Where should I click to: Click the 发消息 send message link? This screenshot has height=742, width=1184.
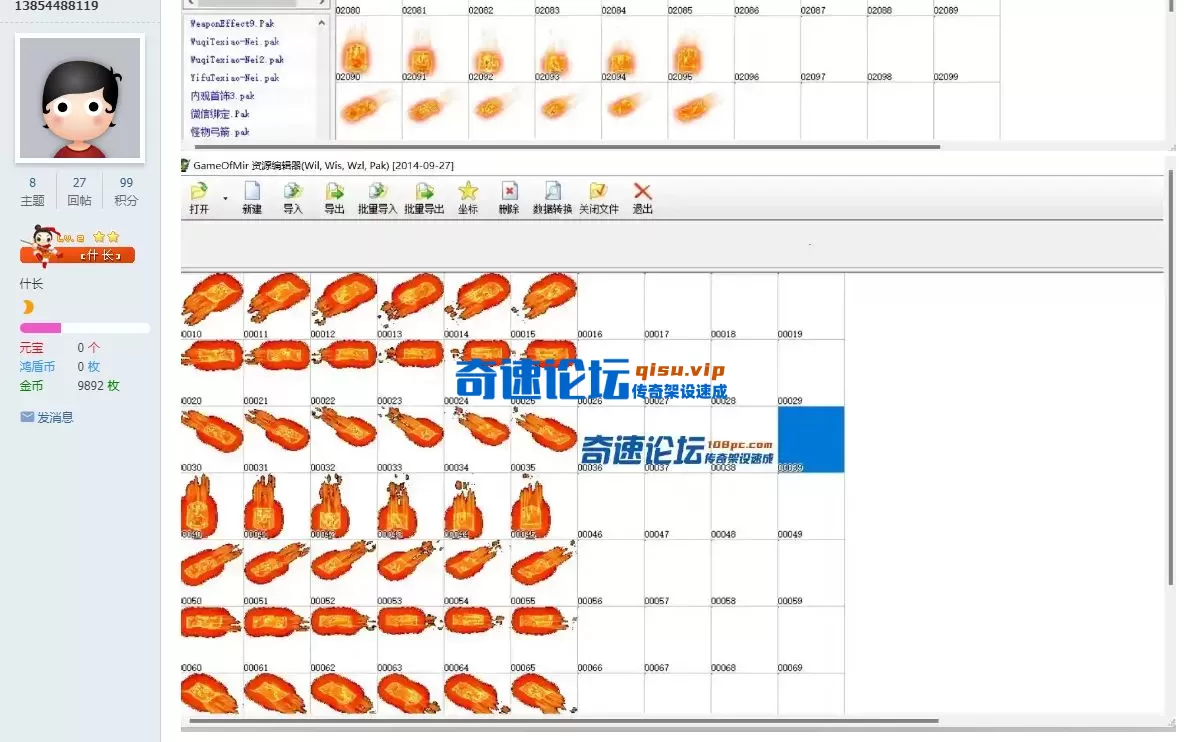(45, 417)
